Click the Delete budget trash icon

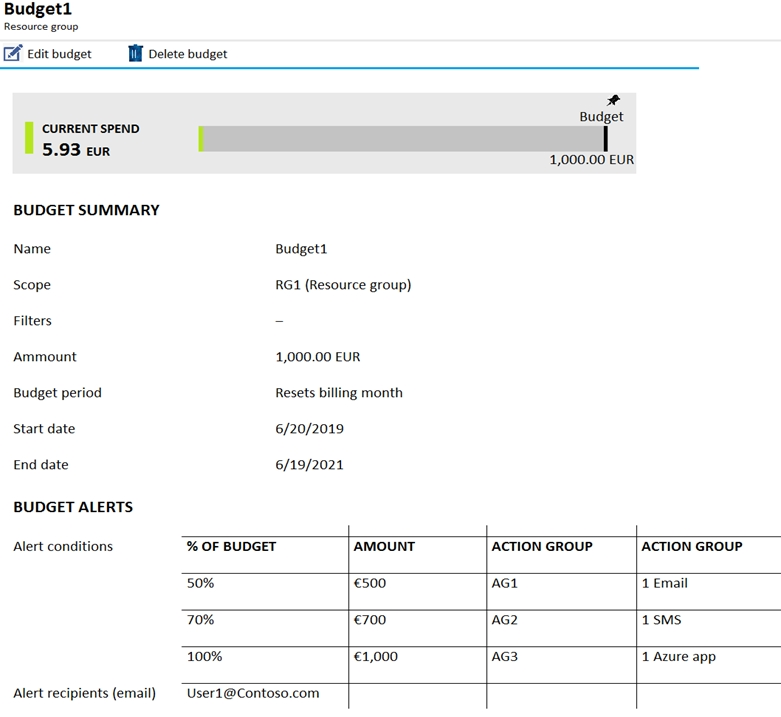coord(135,53)
